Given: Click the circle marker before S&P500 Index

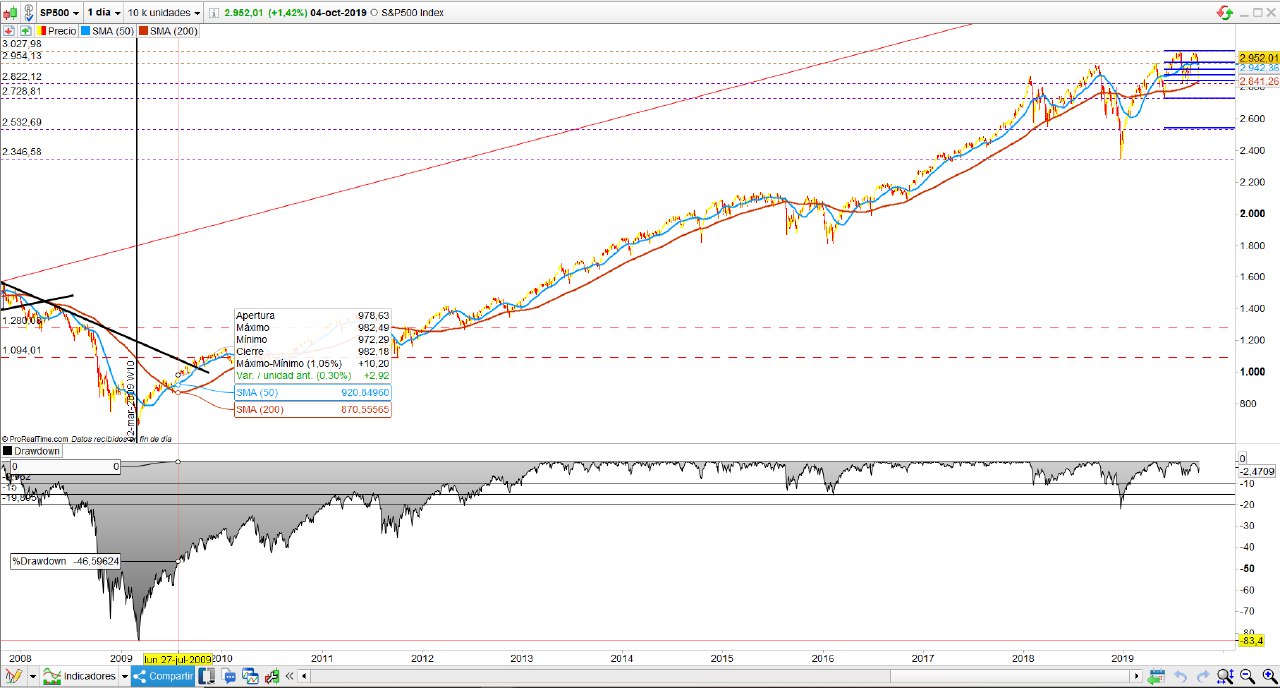Looking at the screenshot, I should tap(373, 13).
